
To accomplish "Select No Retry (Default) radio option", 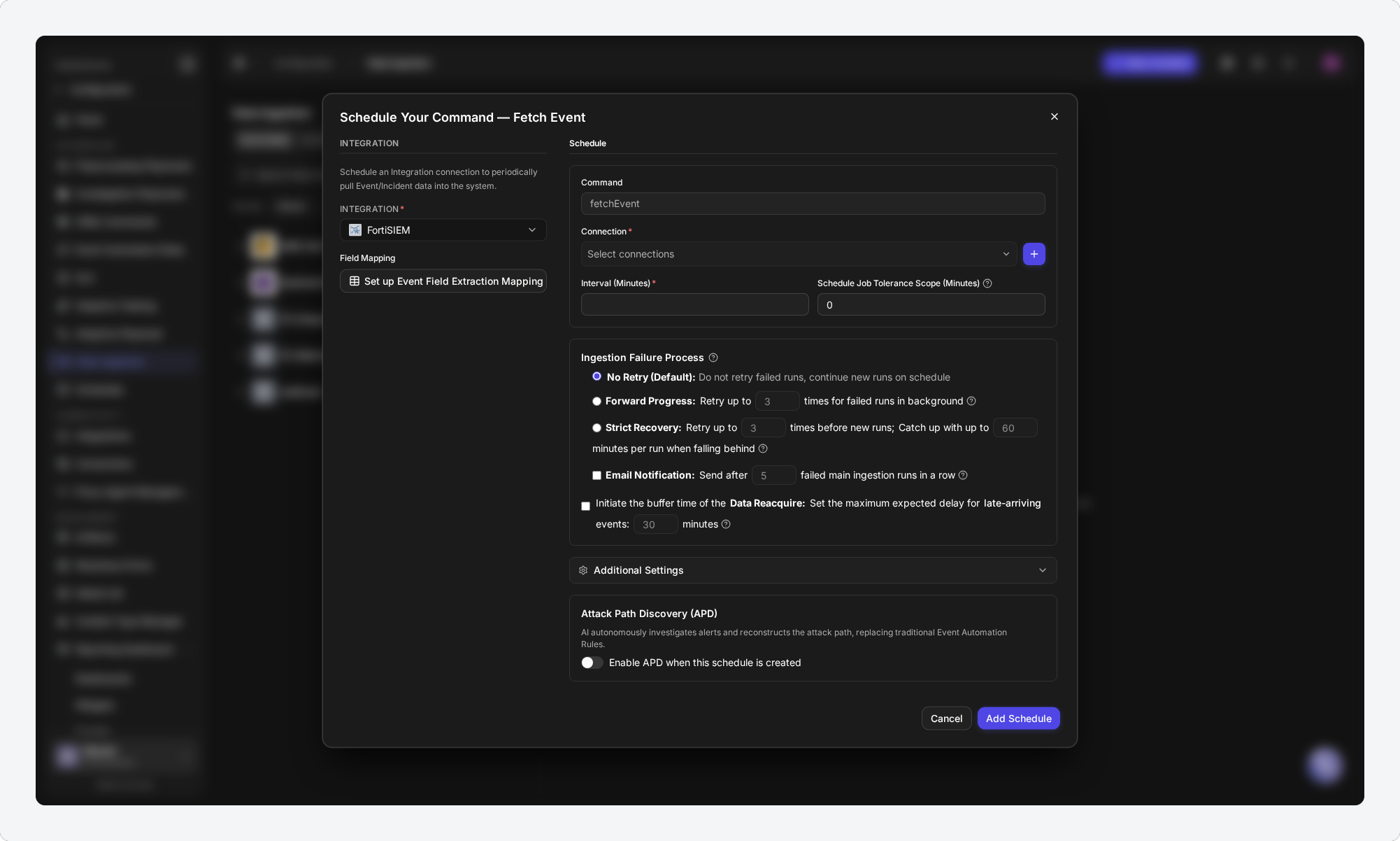I will point(597,376).
